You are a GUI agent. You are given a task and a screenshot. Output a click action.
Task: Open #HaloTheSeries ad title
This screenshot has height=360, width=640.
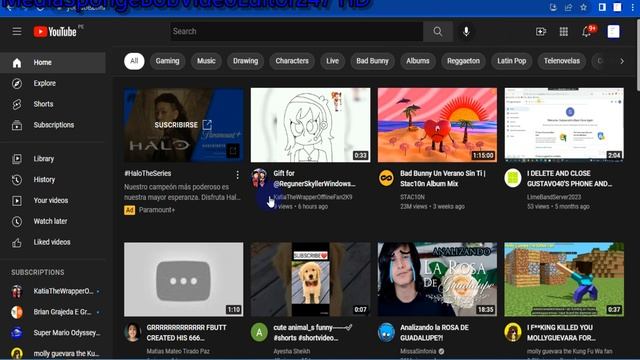pos(148,173)
